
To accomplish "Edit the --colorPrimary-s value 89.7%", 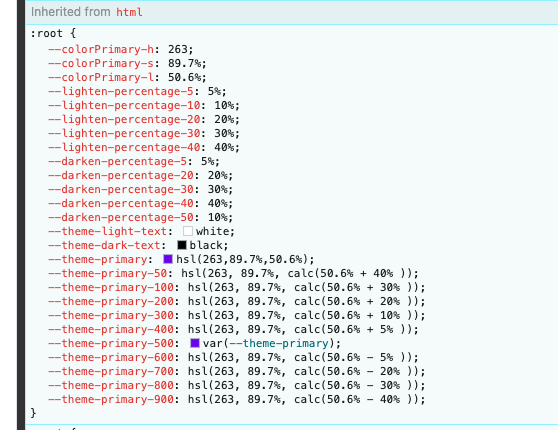I will click(184, 63).
